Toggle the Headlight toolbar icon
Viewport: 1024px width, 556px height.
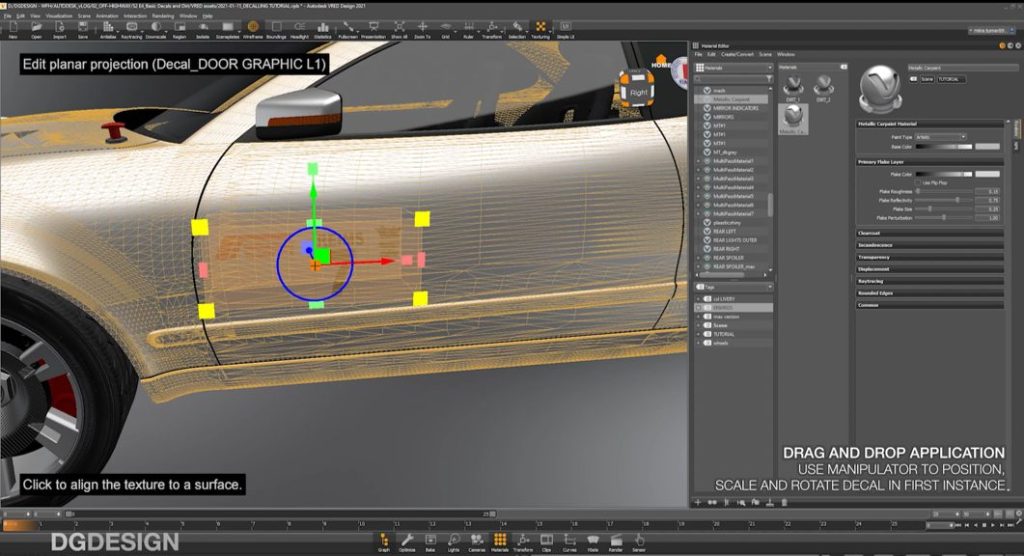click(300, 29)
